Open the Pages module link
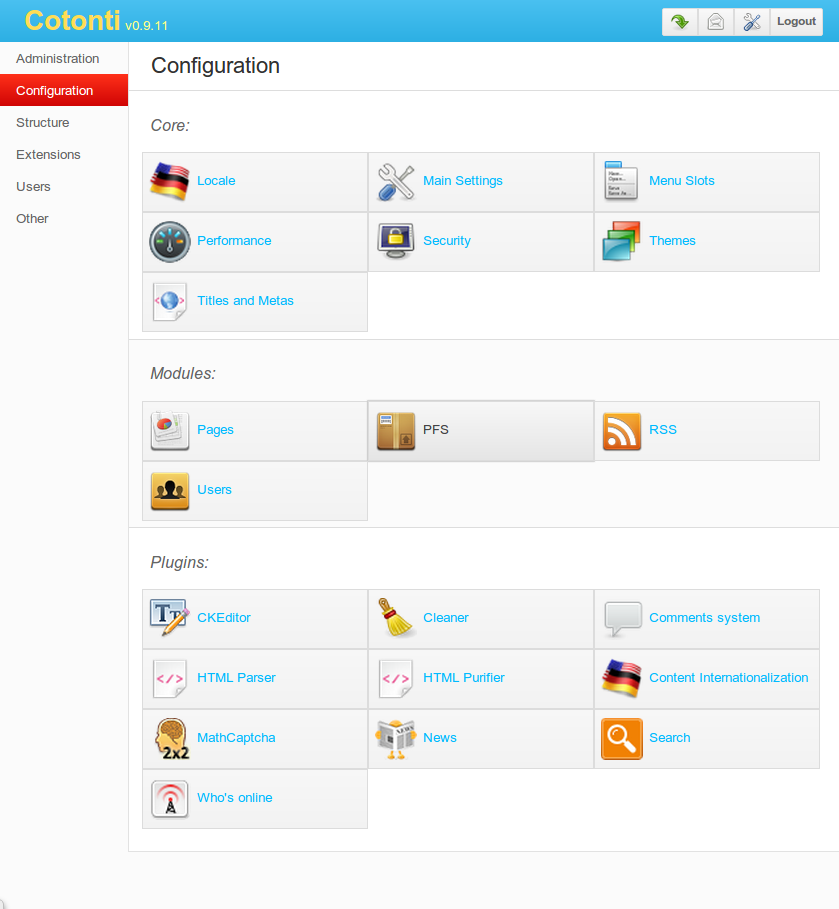The image size is (839, 909). coord(216,430)
